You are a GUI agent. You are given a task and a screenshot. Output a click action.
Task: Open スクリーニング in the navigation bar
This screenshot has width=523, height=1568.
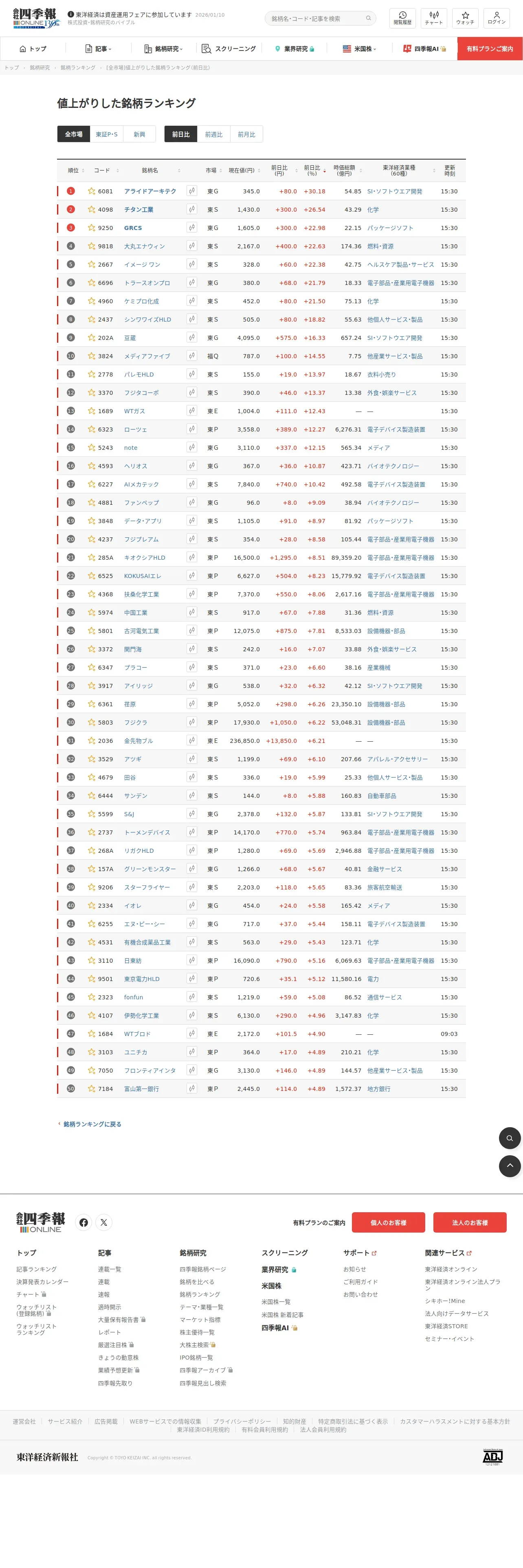pyautogui.click(x=229, y=49)
